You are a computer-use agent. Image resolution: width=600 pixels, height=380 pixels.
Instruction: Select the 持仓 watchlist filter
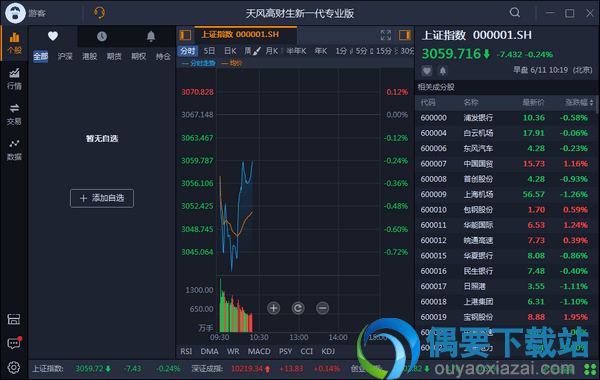click(x=163, y=57)
